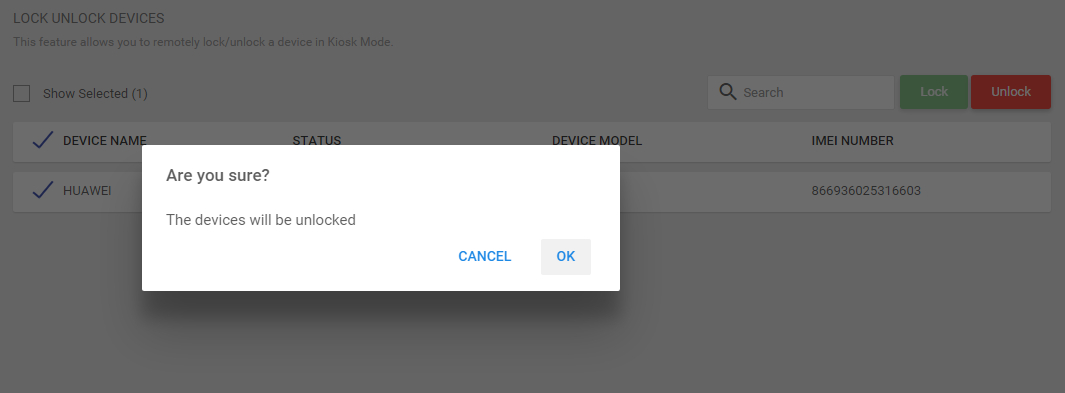Sort by the IMEI NUMBER column header
Screen dimensions: 1065x393
[x=852, y=141]
